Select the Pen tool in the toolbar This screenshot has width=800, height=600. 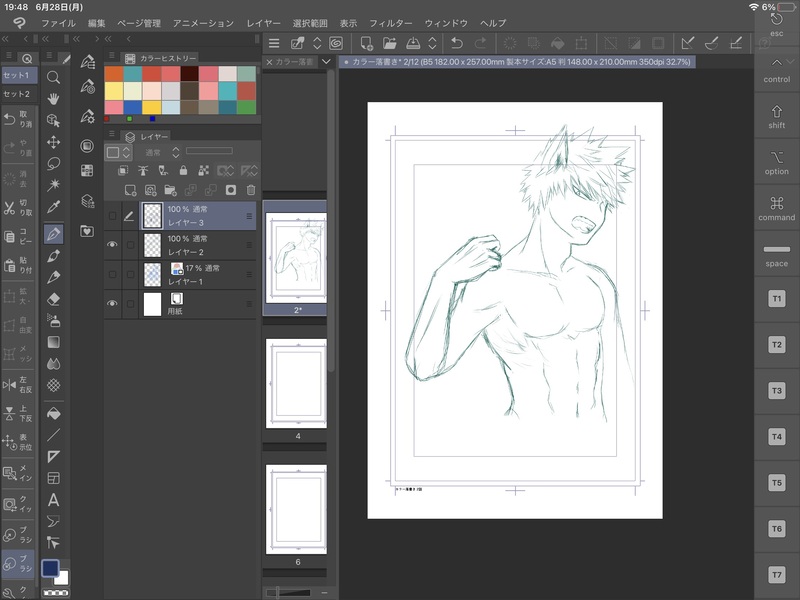pyautogui.click(x=54, y=233)
